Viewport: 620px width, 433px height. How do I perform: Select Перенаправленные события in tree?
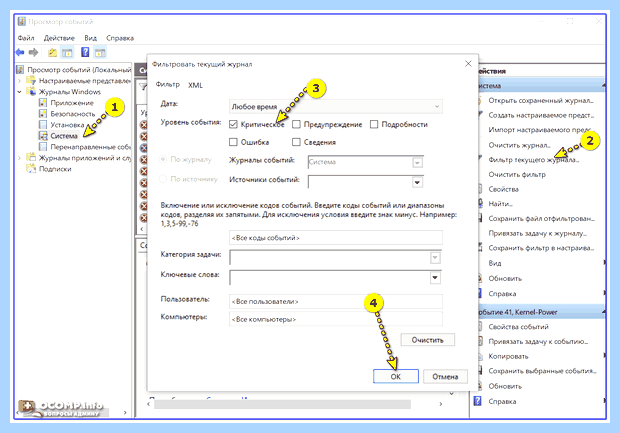point(91,147)
